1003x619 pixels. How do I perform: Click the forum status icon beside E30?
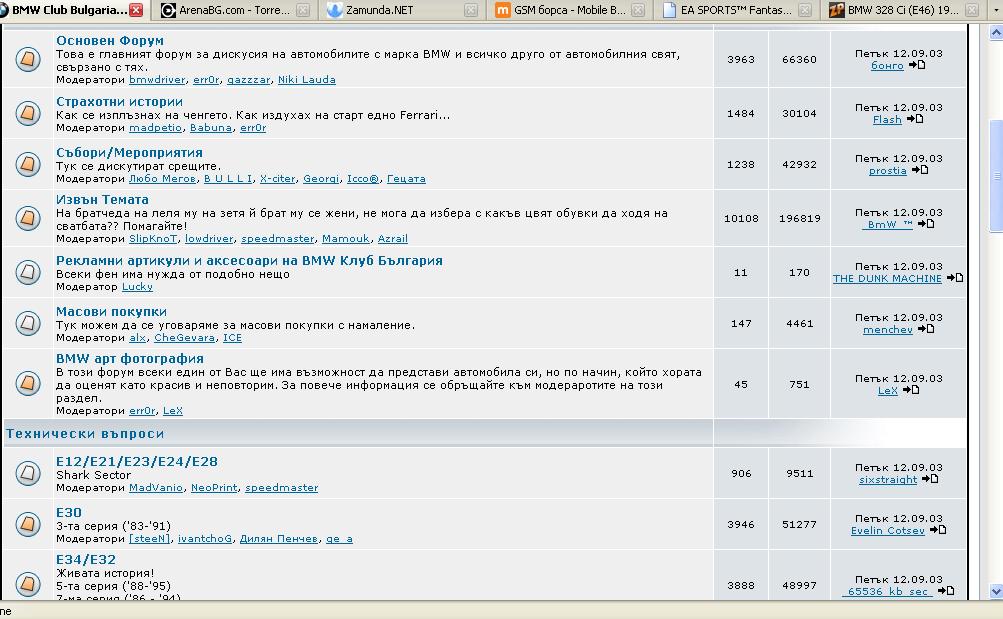[x=28, y=524]
